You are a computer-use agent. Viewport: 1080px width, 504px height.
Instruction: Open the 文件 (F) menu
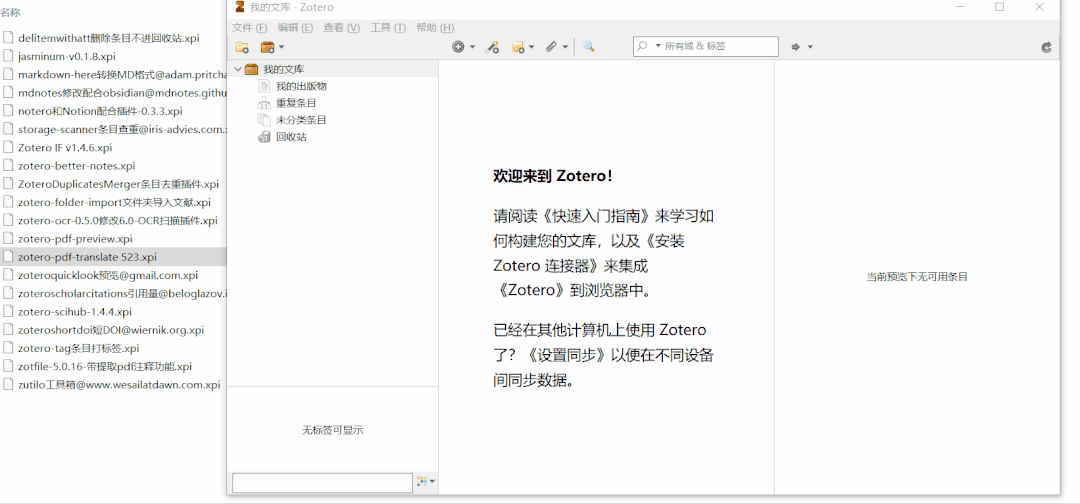[x=249, y=28]
